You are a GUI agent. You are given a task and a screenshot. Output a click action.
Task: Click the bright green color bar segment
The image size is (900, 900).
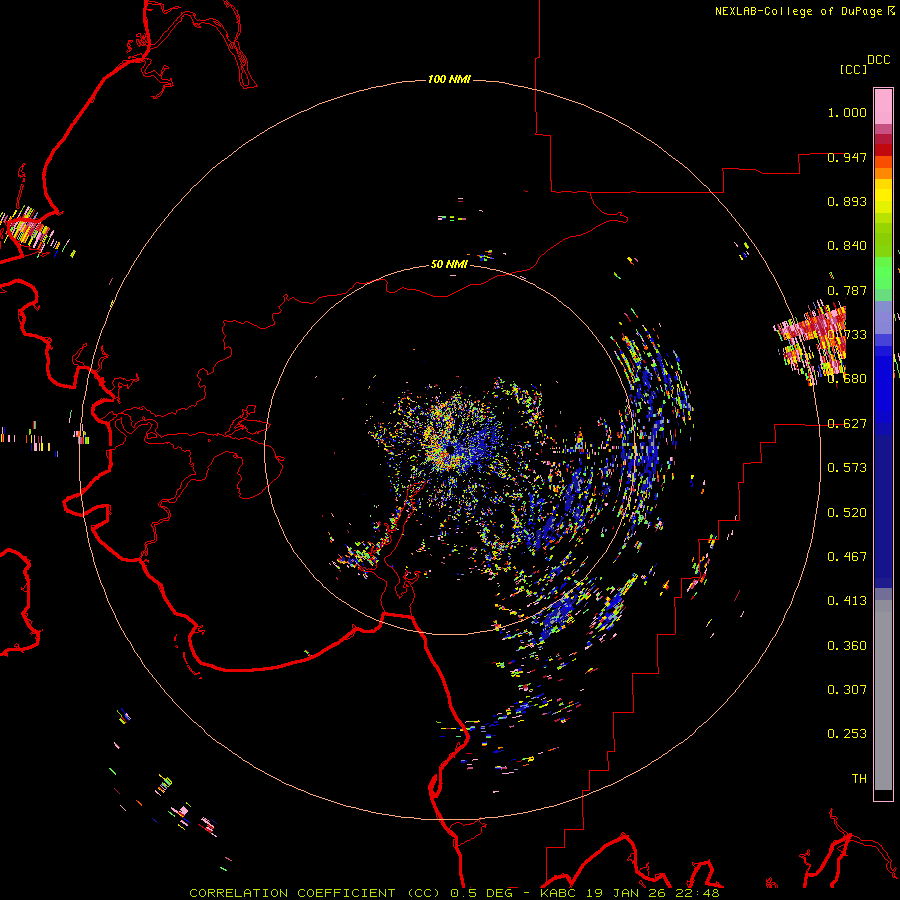click(883, 272)
